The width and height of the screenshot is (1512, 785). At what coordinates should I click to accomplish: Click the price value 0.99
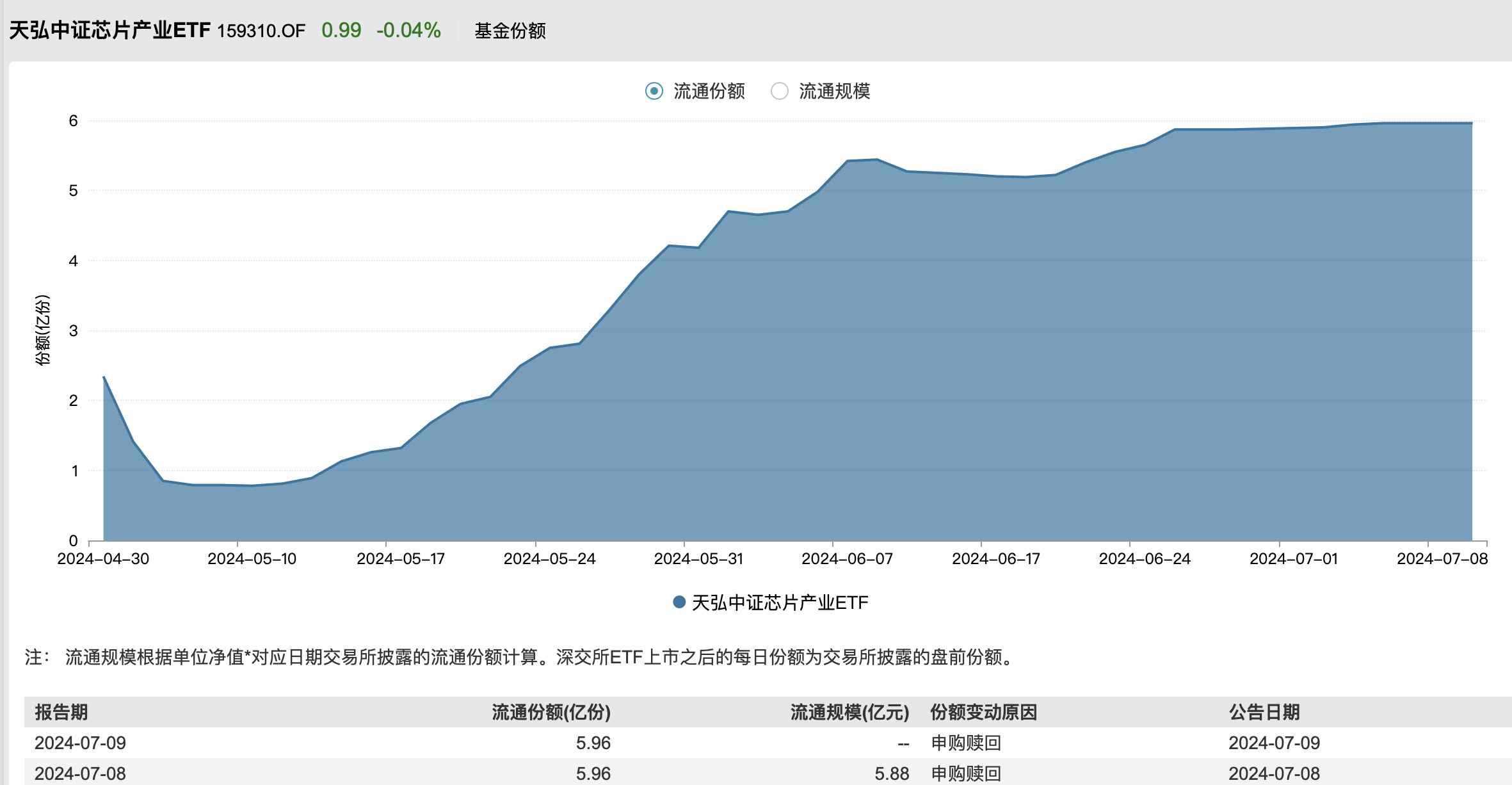pyautogui.click(x=341, y=30)
